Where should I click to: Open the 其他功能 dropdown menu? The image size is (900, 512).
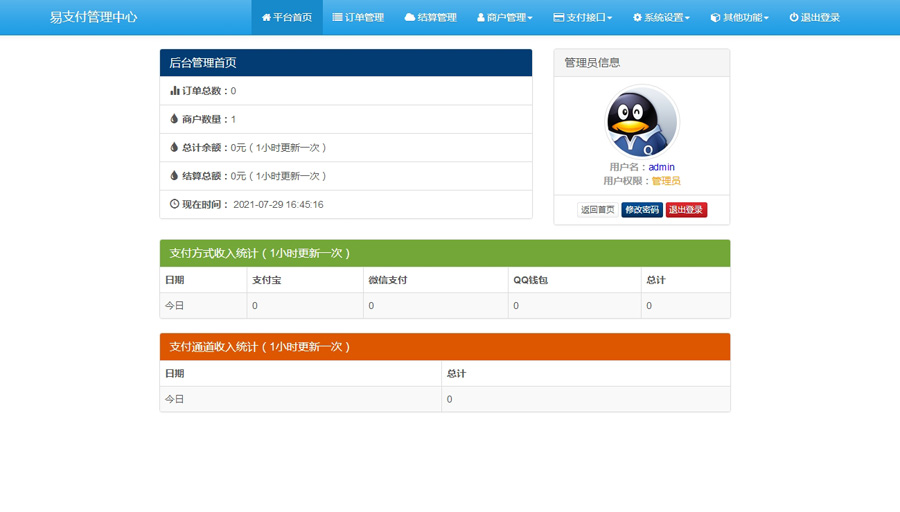point(745,18)
